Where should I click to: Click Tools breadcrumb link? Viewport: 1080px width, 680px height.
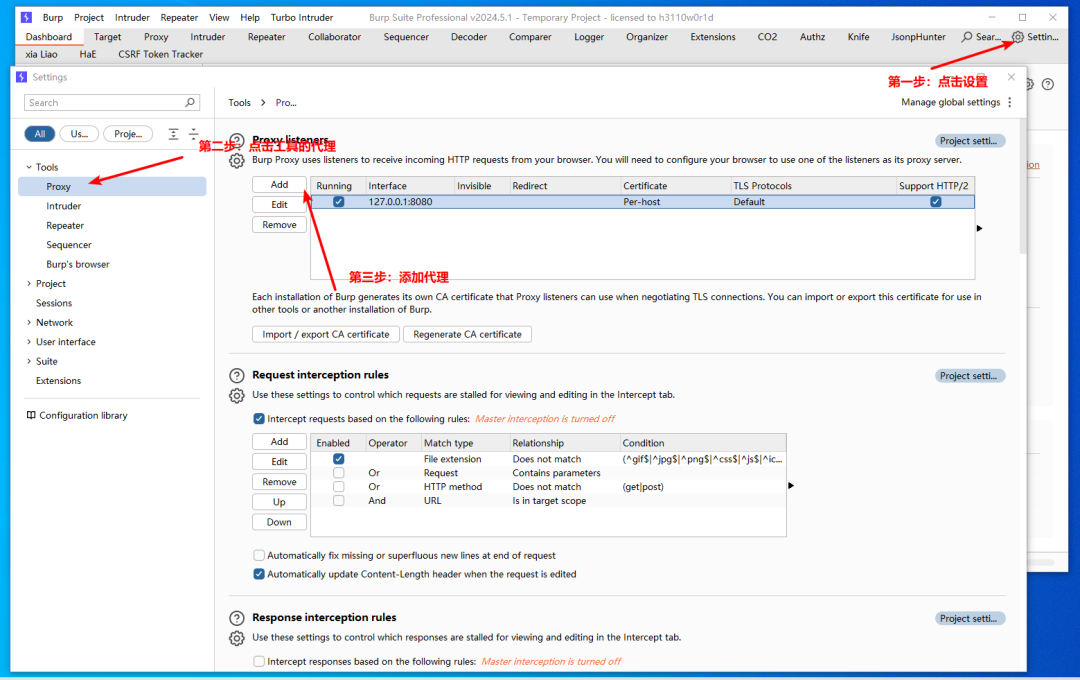tap(239, 102)
